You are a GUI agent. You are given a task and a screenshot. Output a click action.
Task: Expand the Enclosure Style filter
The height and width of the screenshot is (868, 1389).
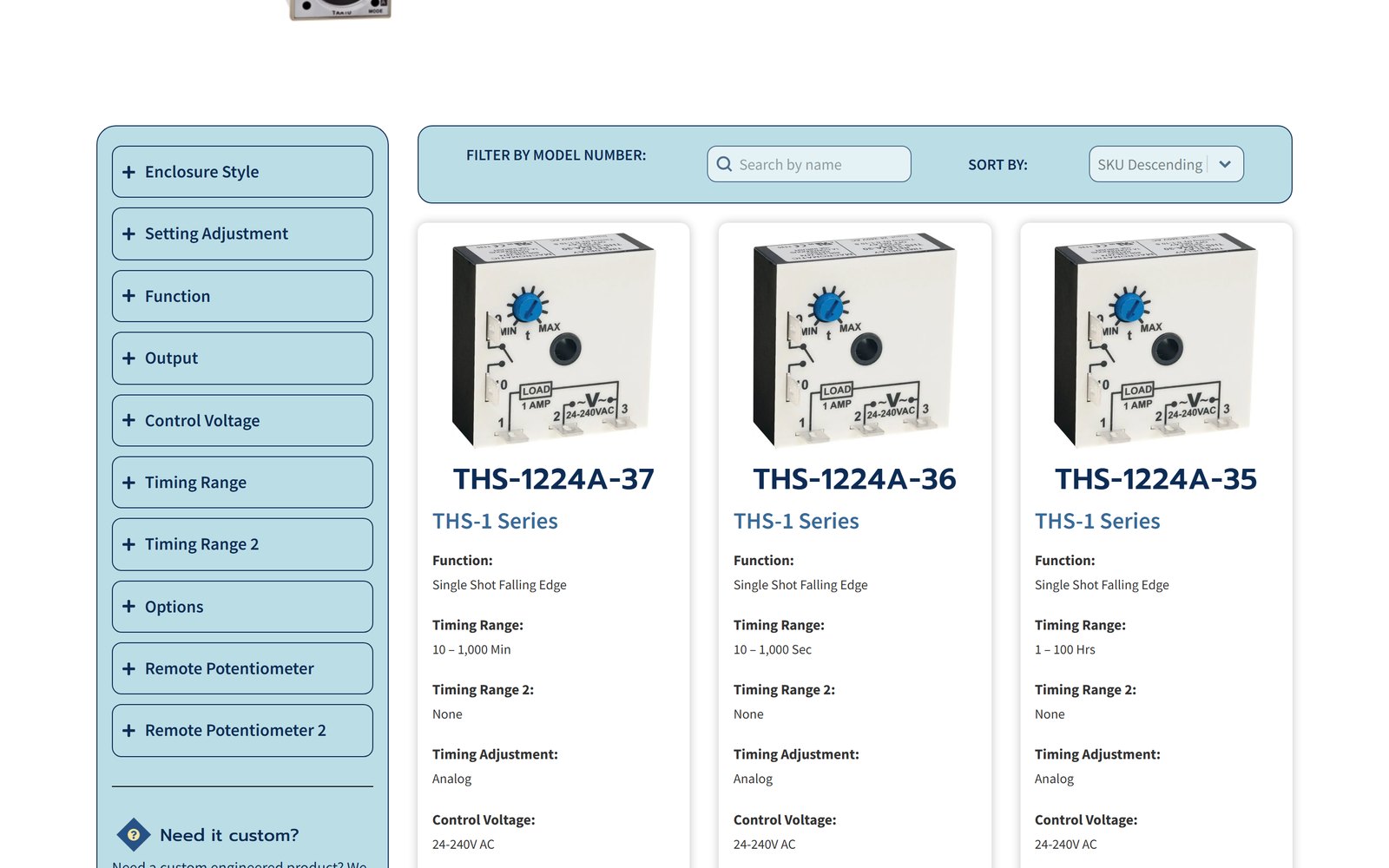(x=242, y=172)
